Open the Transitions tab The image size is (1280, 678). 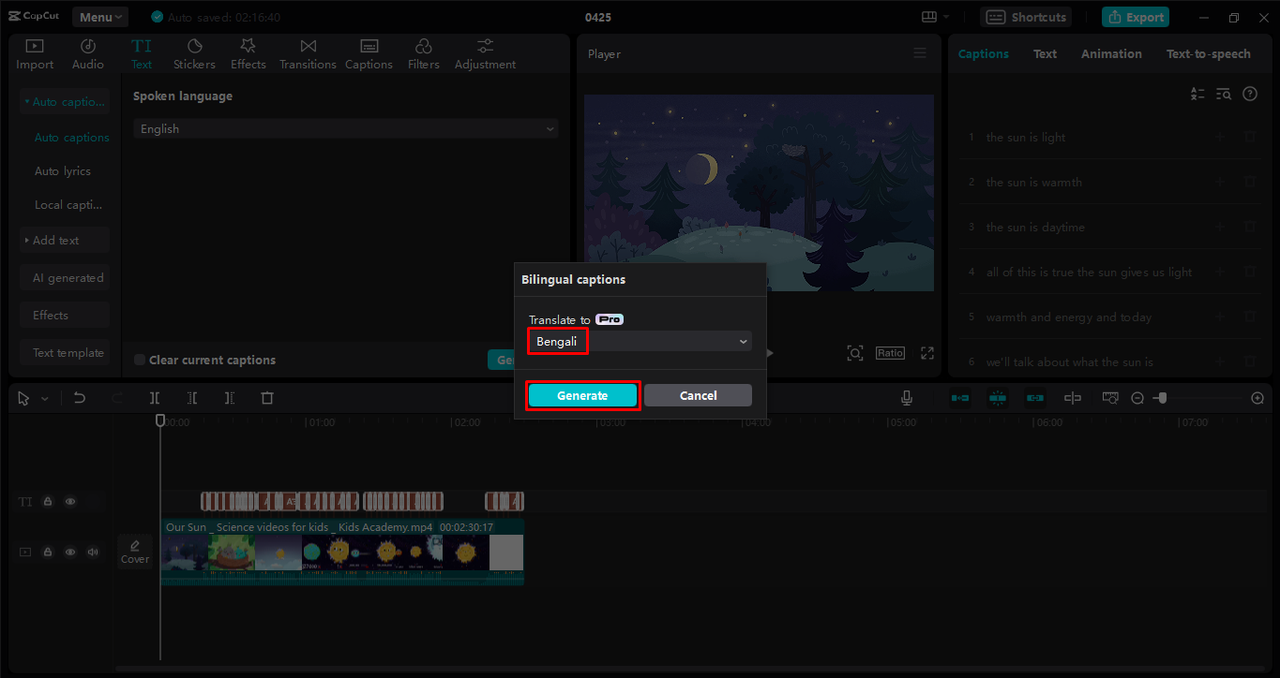click(308, 54)
